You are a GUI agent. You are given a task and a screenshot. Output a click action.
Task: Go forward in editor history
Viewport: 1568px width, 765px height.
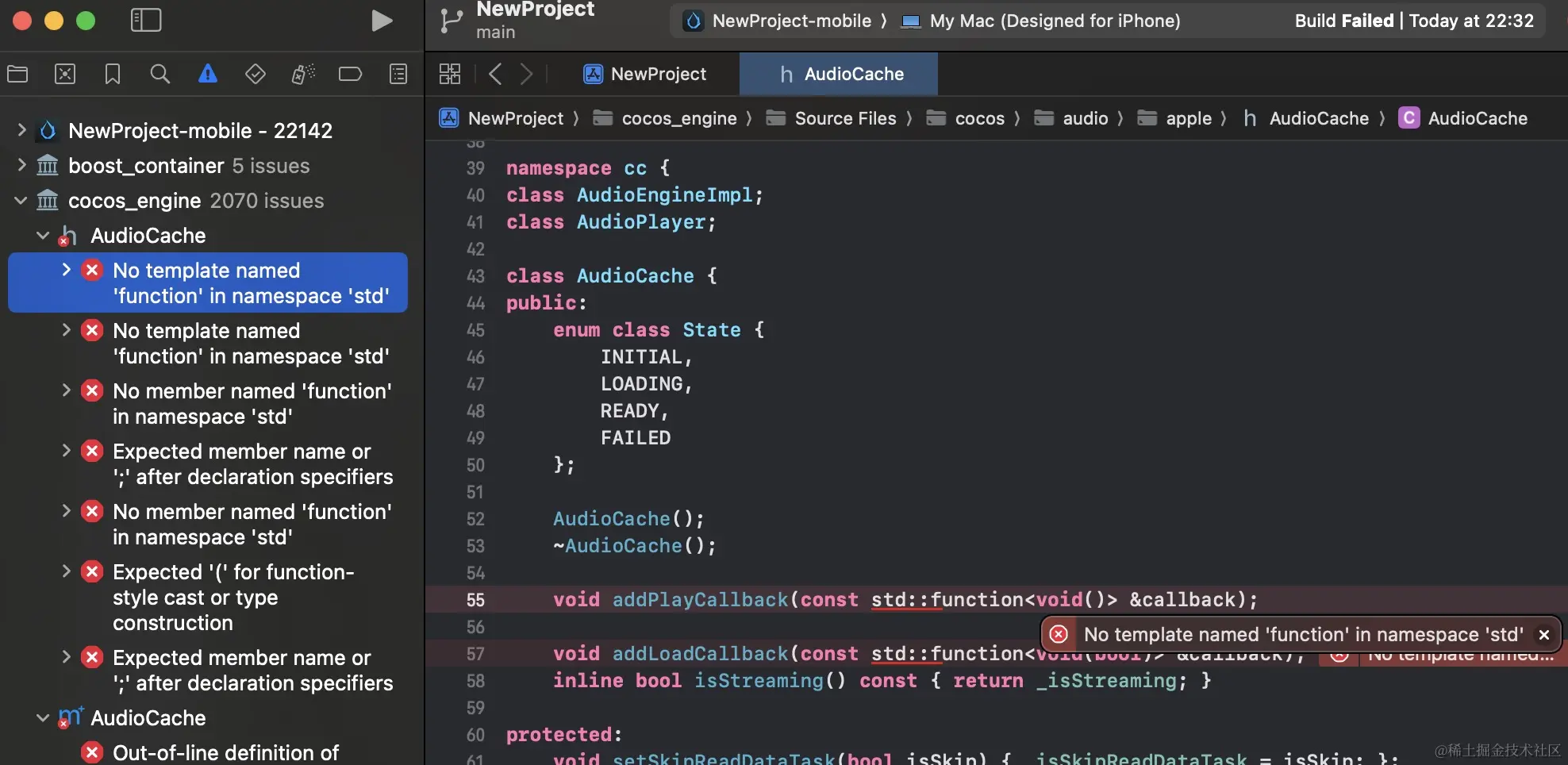(526, 74)
